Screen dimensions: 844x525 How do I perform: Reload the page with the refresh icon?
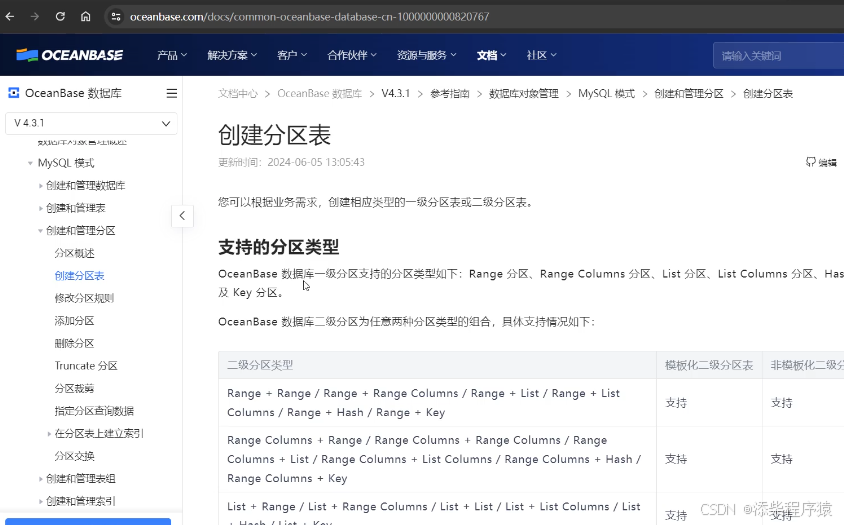(60, 17)
